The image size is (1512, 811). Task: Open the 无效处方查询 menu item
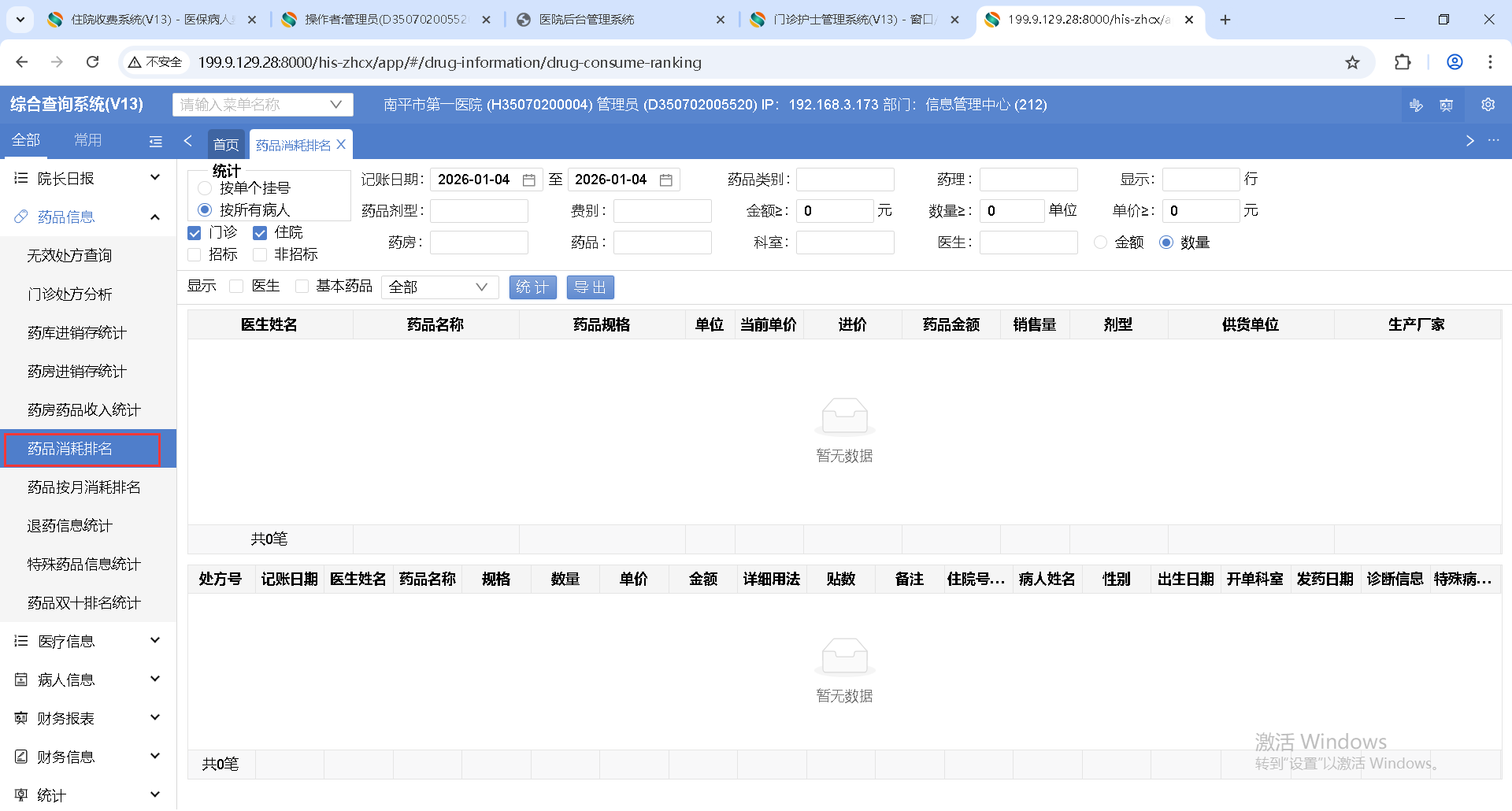pyautogui.click(x=88, y=256)
